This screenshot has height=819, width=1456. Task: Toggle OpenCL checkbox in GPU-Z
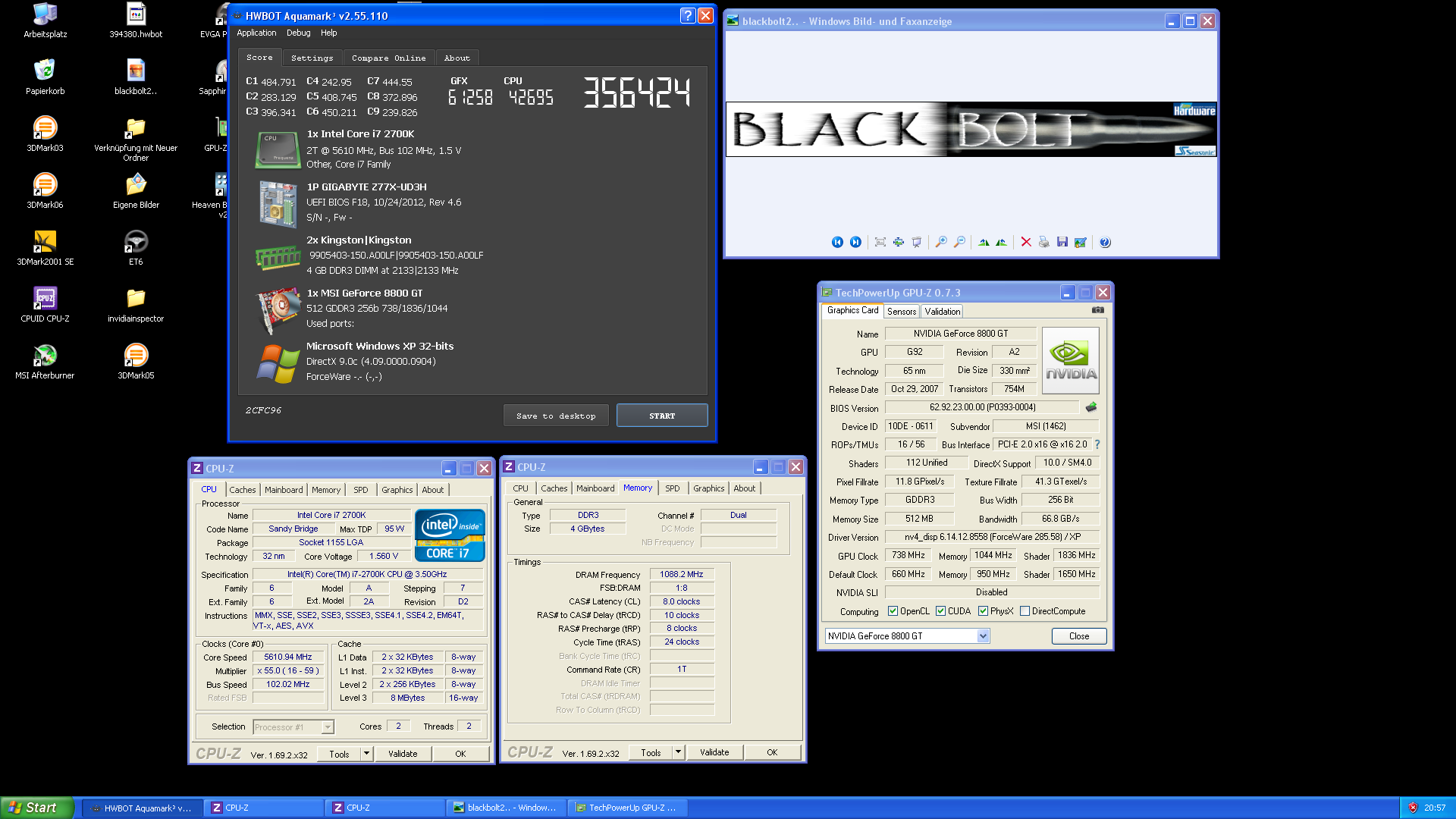(x=893, y=611)
